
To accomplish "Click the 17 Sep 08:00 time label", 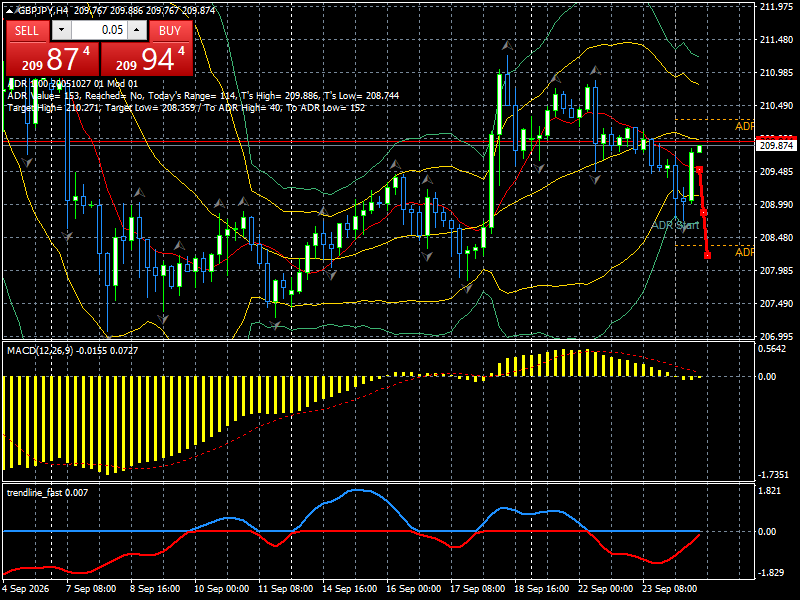I will click(x=478, y=589).
